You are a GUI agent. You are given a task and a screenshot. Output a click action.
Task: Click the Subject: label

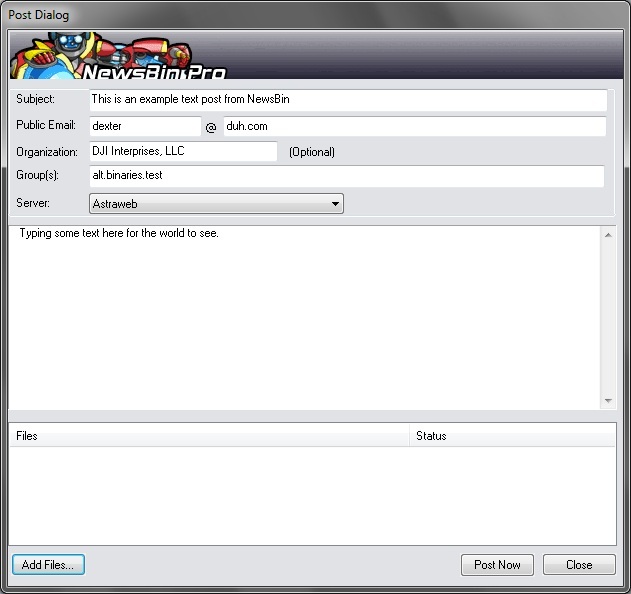(x=35, y=99)
